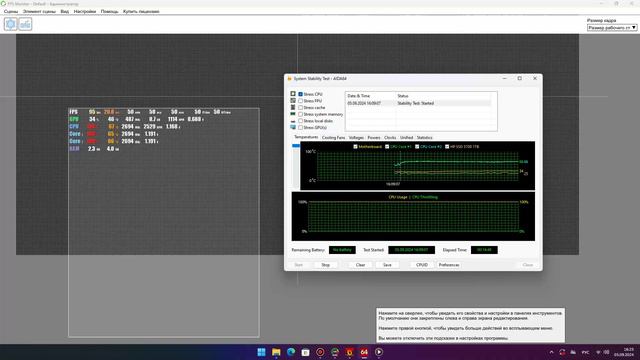This screenshot has height=360, width=640.
Task: Select the FPS row in the overlay
Action: tap(150, 112)
